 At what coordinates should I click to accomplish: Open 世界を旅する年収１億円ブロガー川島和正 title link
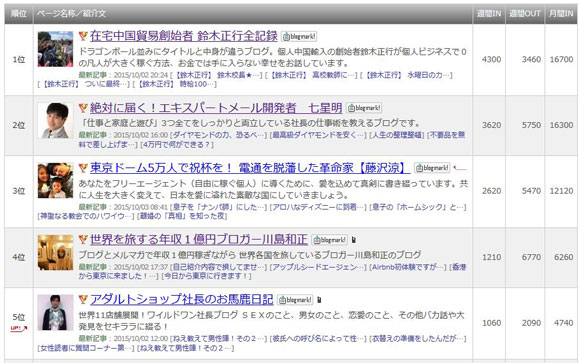(x=199, y=239)
